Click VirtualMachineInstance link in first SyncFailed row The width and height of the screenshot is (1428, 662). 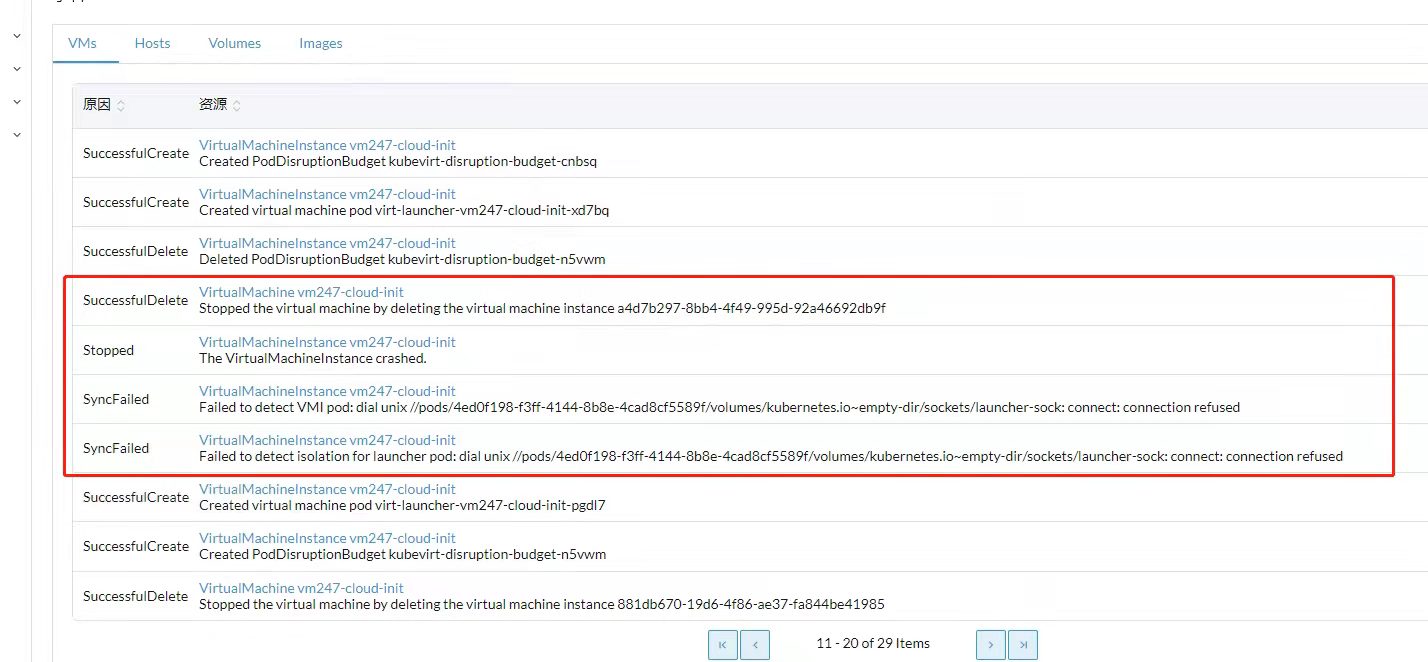tap(327, 390)
